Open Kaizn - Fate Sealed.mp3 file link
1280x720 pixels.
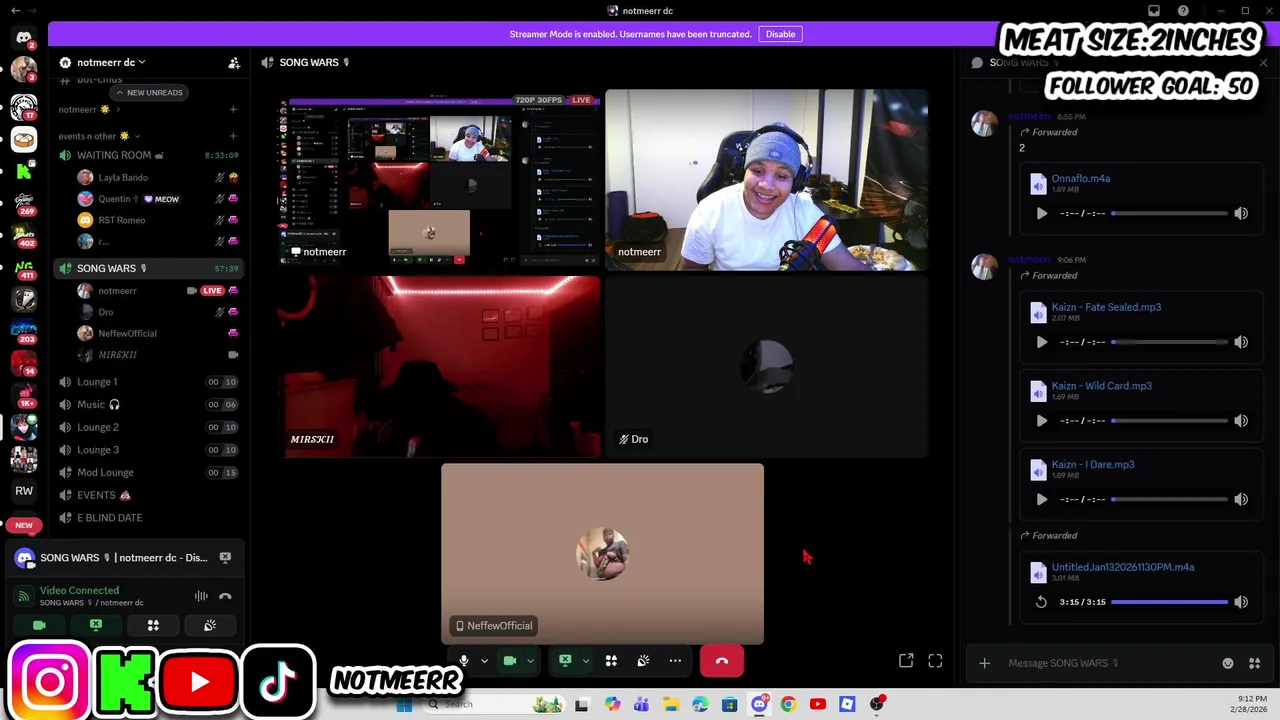[1106, 308]
